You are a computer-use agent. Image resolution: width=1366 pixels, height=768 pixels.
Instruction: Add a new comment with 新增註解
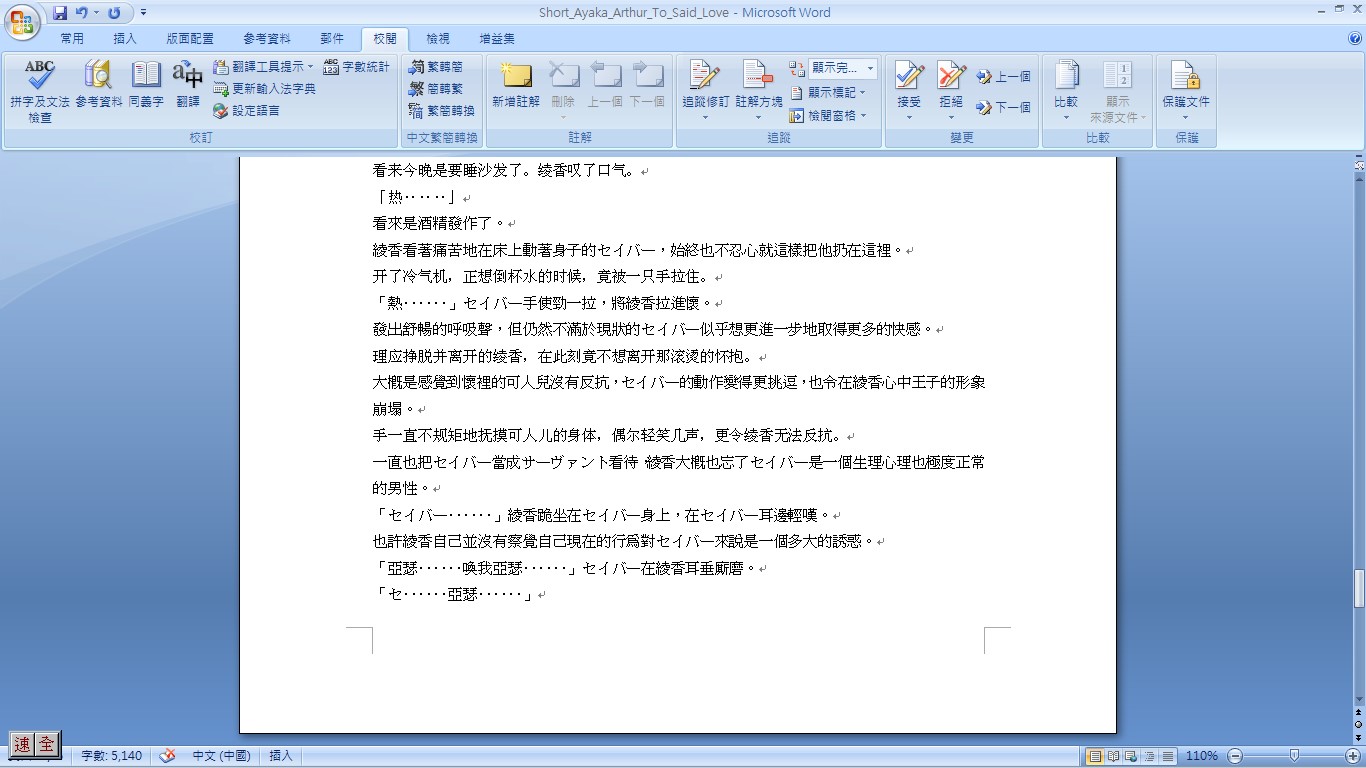(x=516, y=84)
